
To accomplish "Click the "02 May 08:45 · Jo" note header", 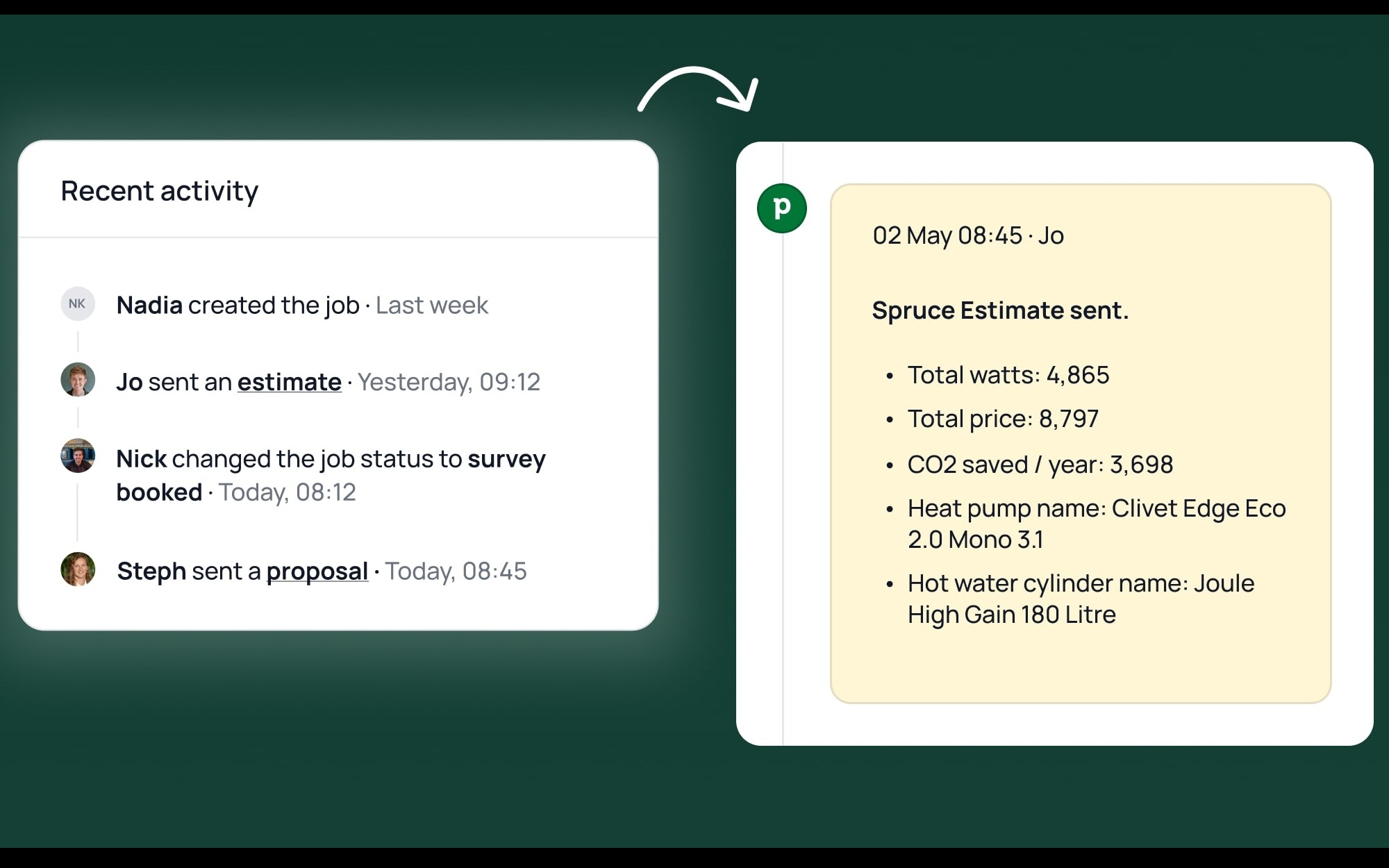I will (968, 235).
